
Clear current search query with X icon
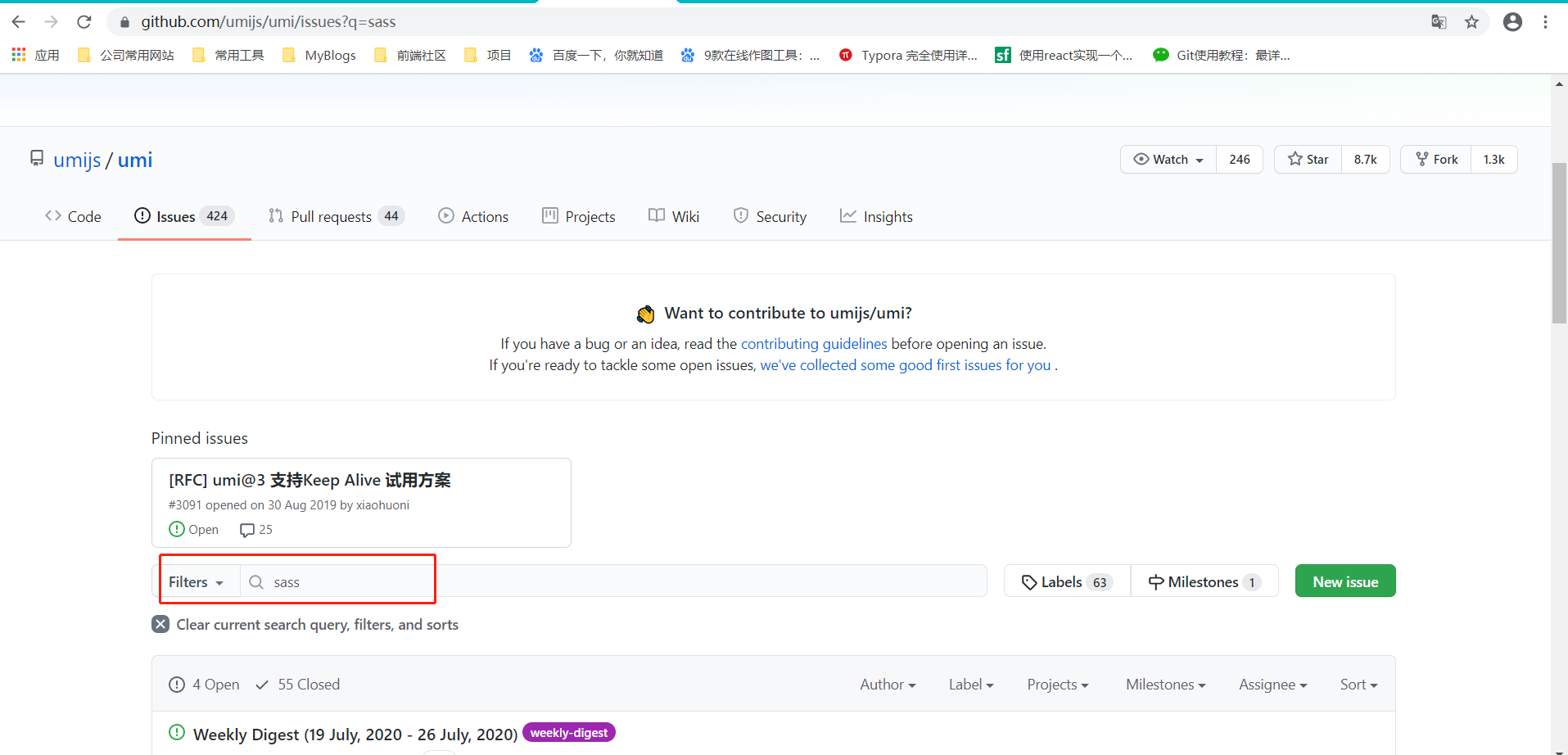160,625
